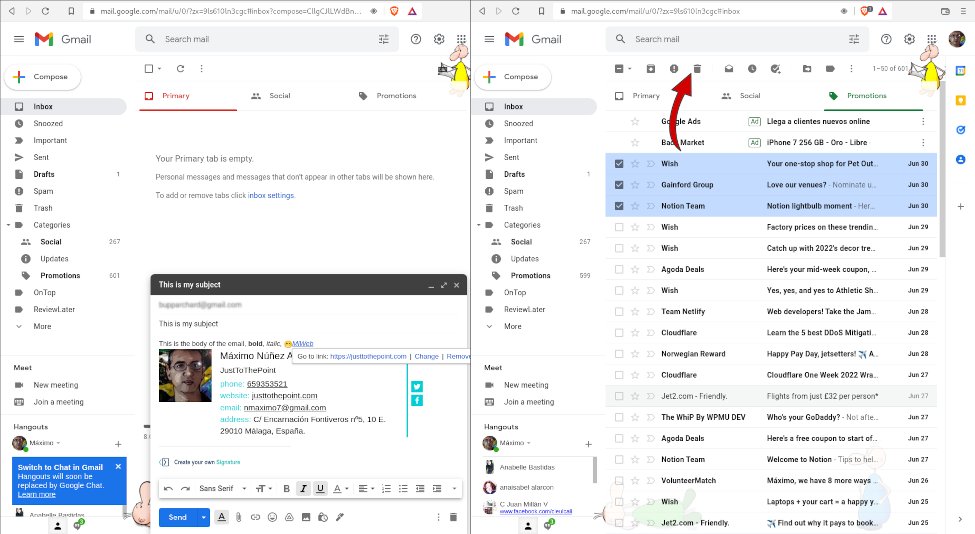
Task: Open text color dropdown in compose toolbar
Action: tap(340, 489)
